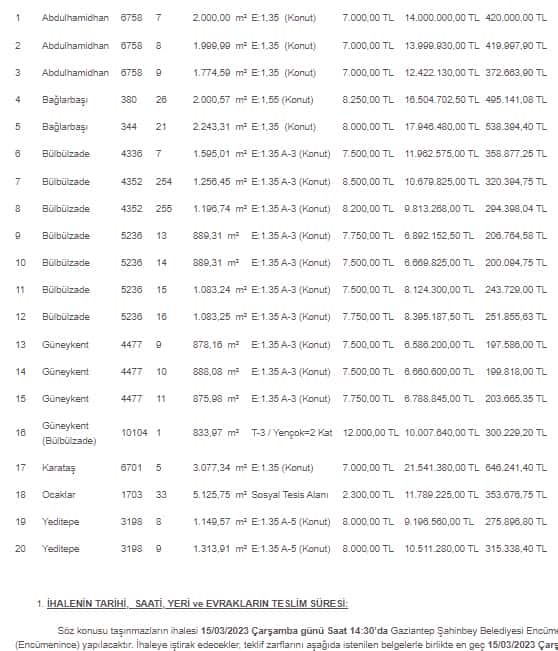The height and width of the screenshot is (651, 558).
Task: Select the 14.000.000,00 TL value in row 1
Action: pyautogui.click(x=441, y=18)
